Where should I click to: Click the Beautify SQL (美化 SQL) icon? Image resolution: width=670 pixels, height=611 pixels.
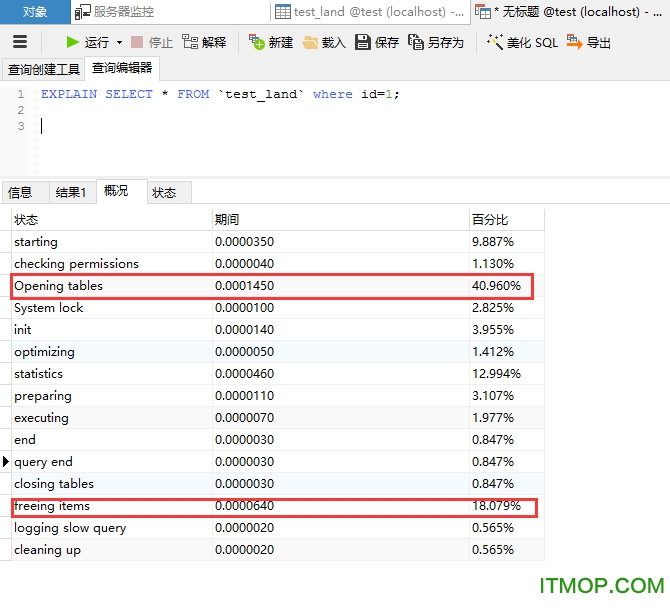(x=495, y=42)
